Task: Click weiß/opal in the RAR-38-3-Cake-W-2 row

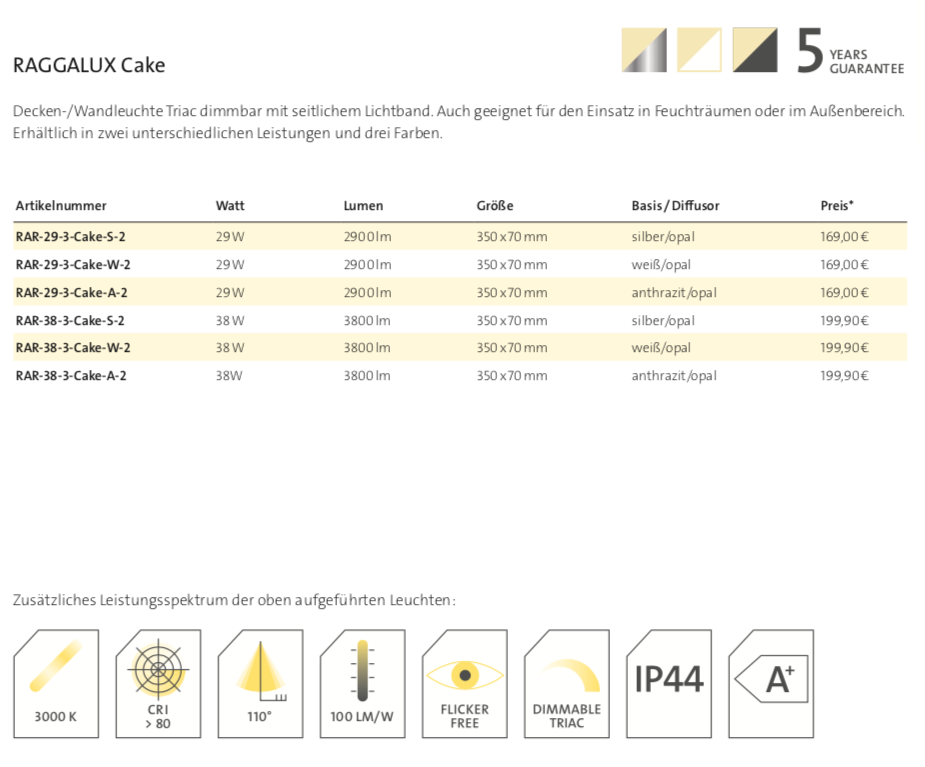Action: coord(661,348)
